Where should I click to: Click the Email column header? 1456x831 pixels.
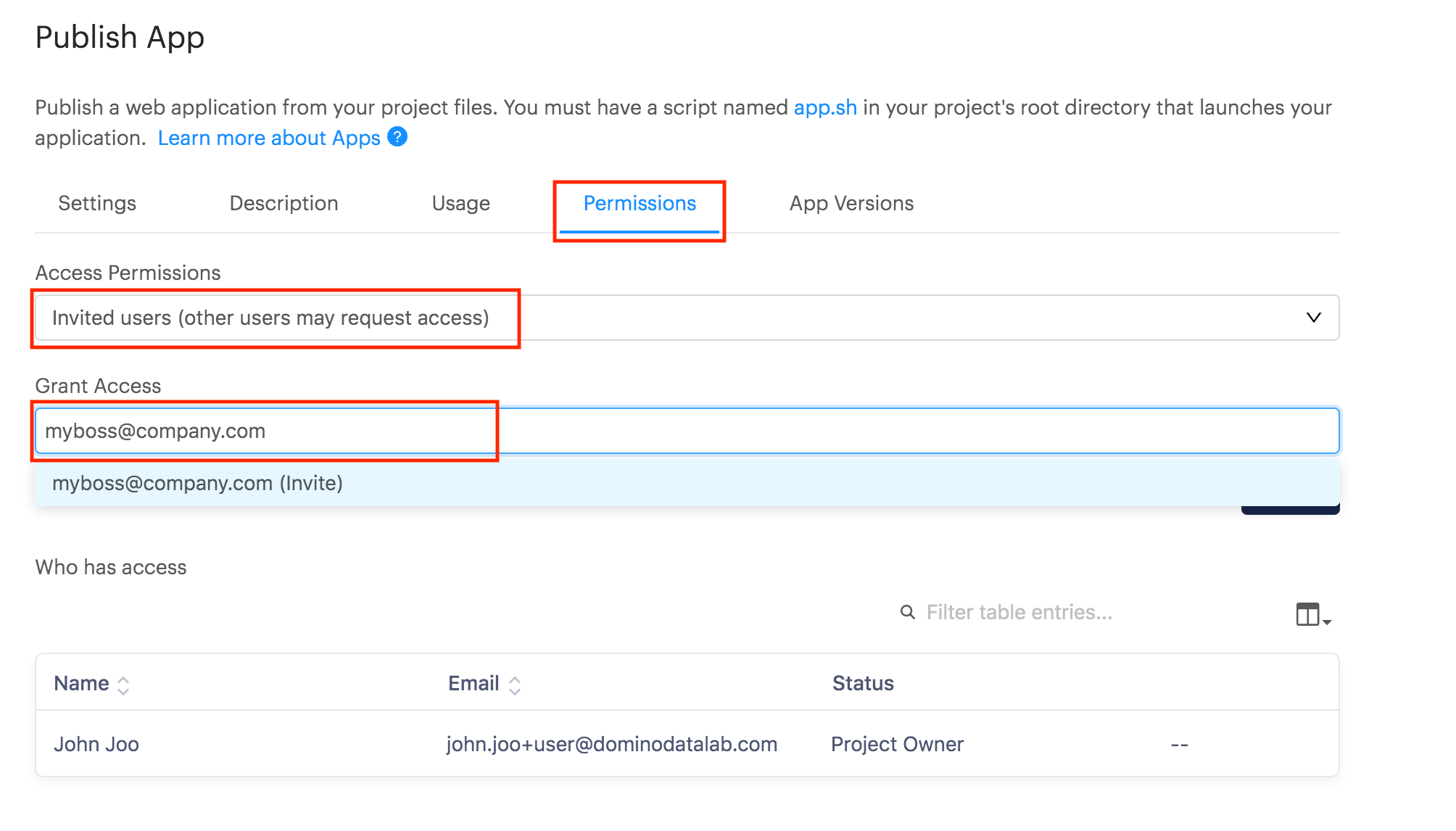473,683
